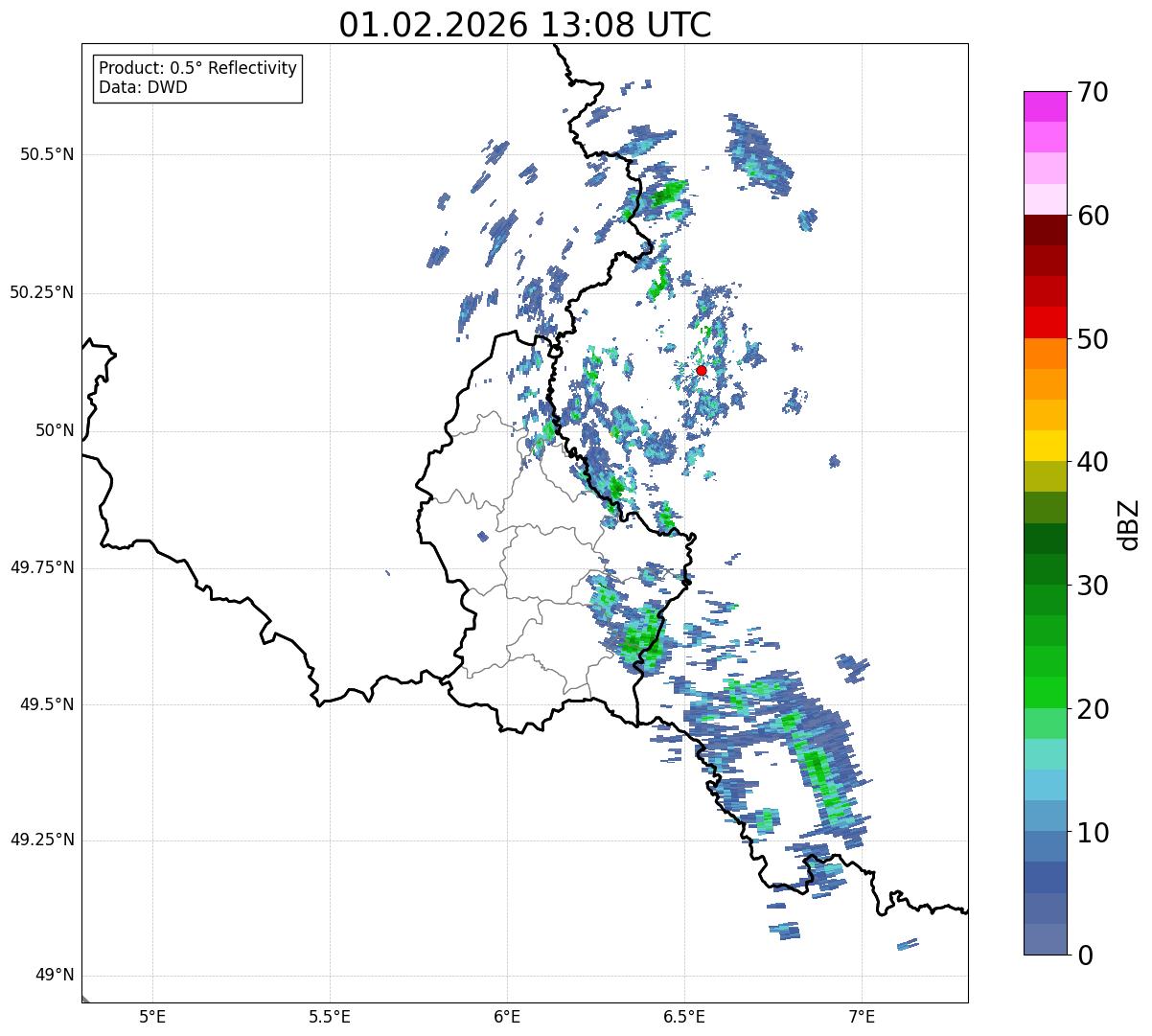The image size is (1152, 1036).
Task: Click the latitude label 50.5°N
Action: coord(46,154)
